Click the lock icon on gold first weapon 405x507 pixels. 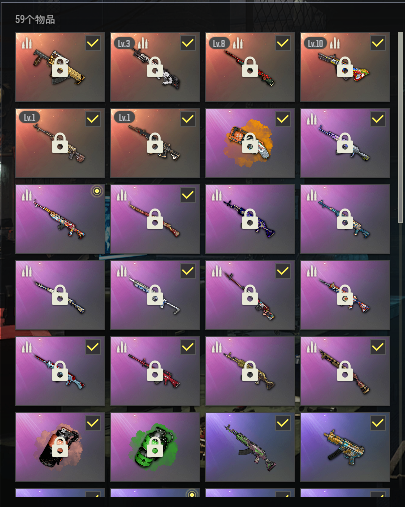[x=60, y=67]
